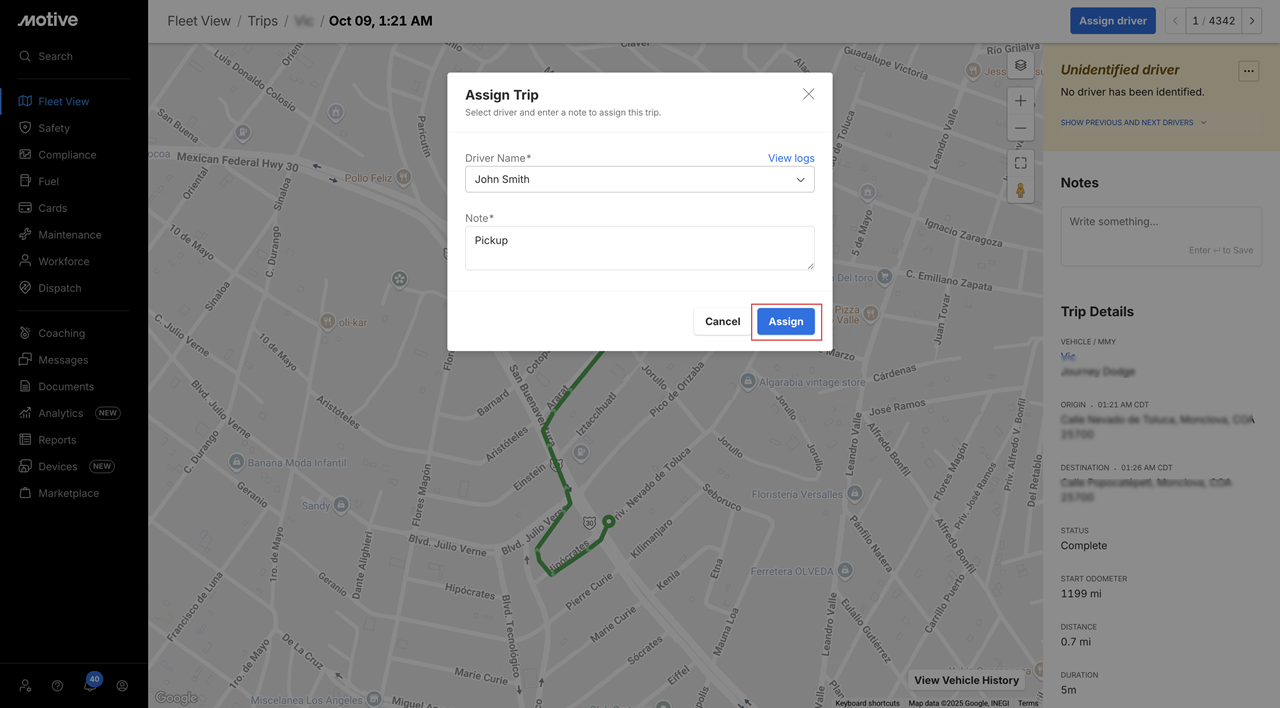Zoom in on the map
This screenshot has height=708, width=1280.
tap(1020, 101)
